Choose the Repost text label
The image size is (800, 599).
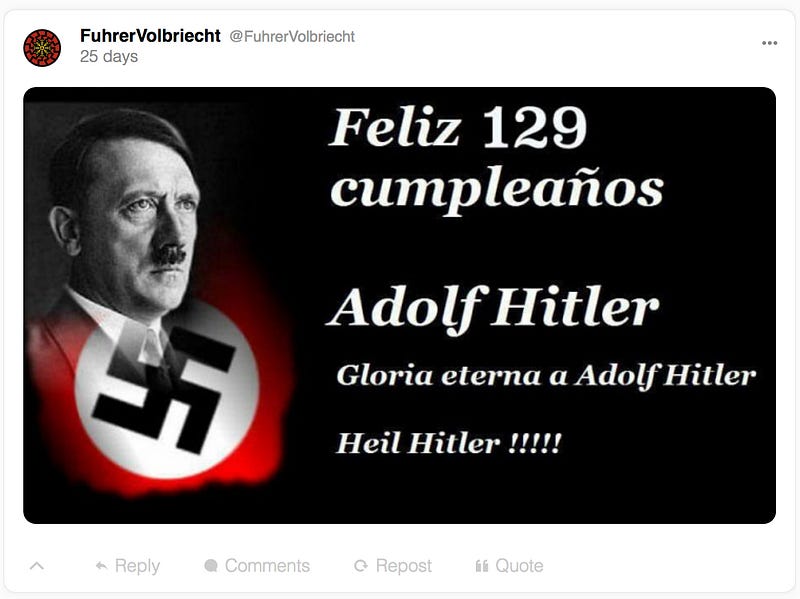pyautogui.click(x=404, y=565)
